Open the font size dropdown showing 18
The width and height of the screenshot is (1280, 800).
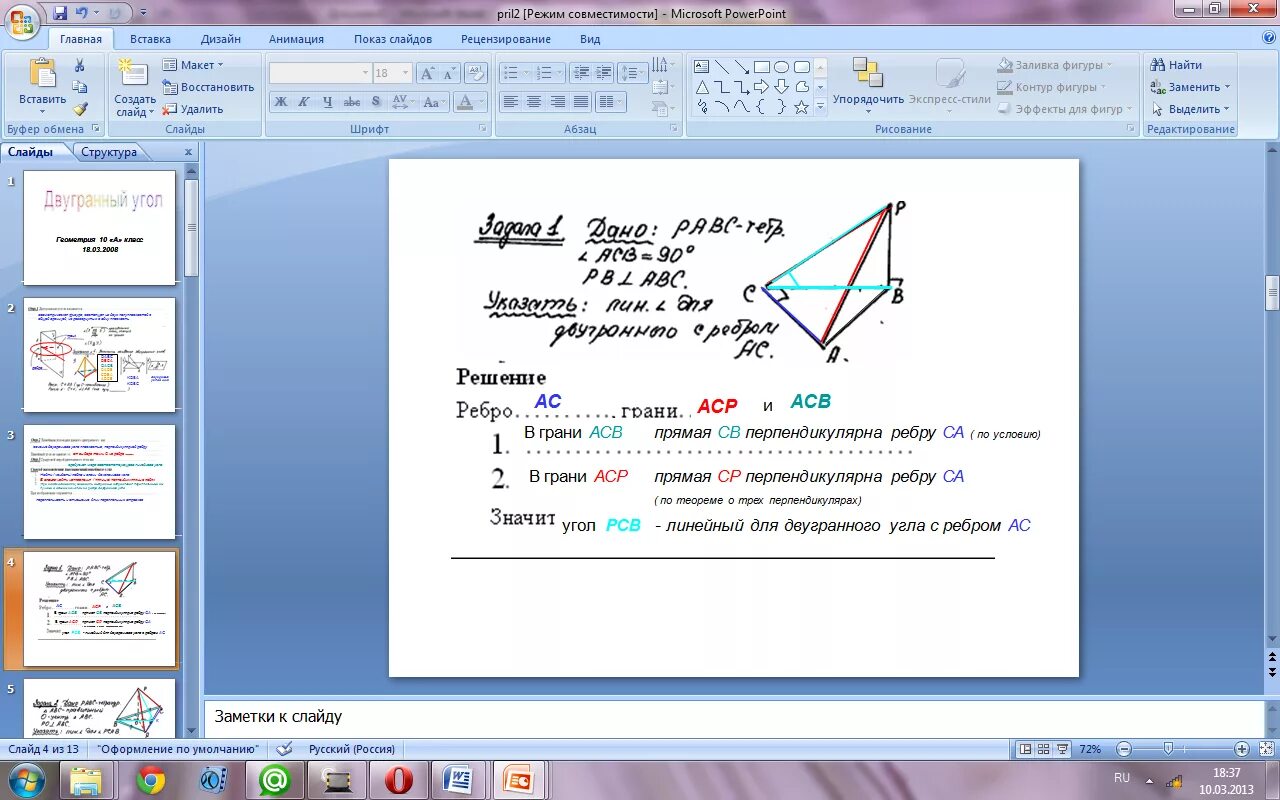tap(392, 73)
